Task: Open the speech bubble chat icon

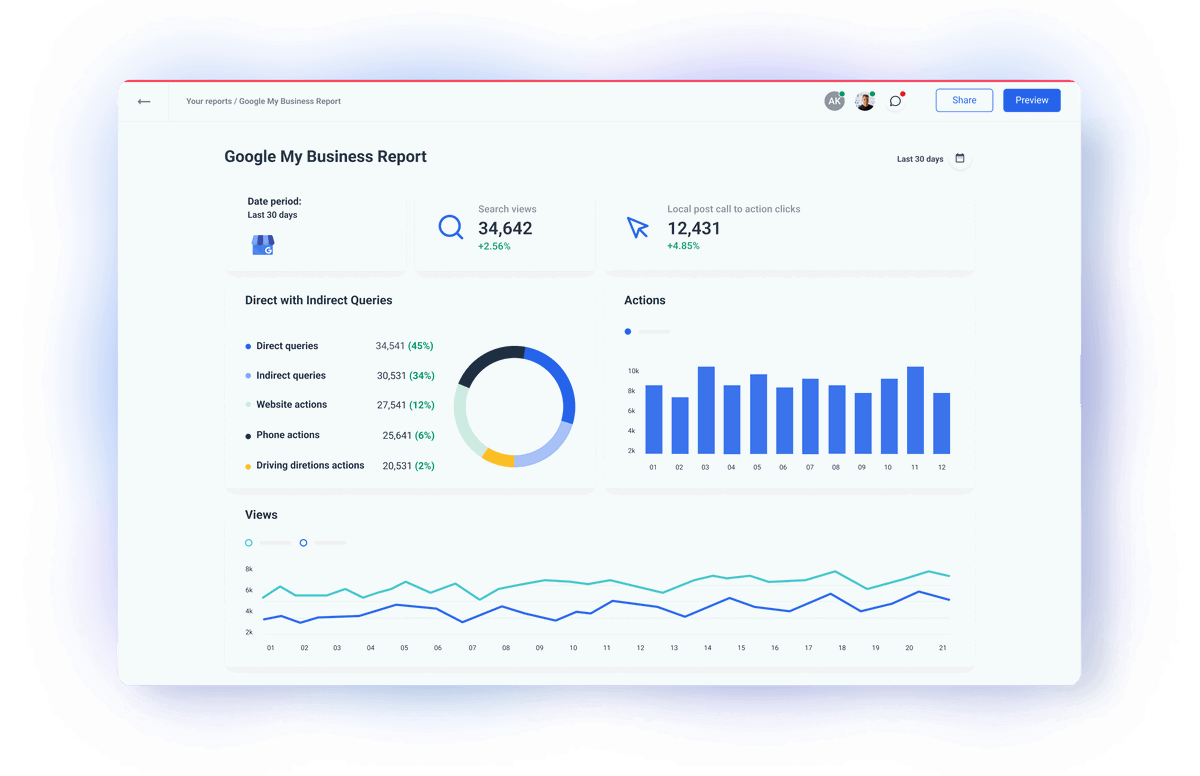Action: [x=895, y=101]
